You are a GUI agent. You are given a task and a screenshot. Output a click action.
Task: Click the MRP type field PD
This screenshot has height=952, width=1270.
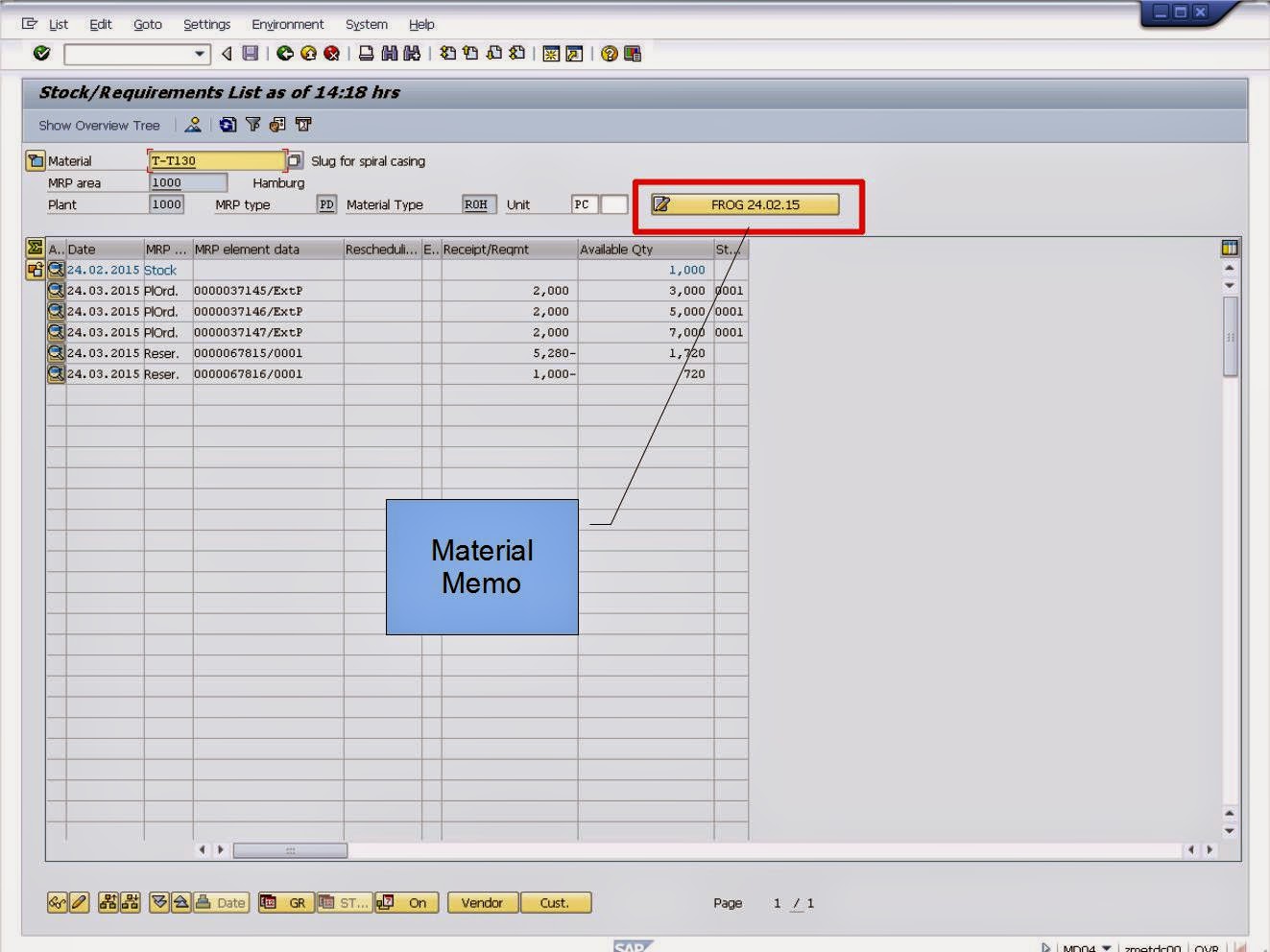pyautogui.click(x=326, y=204)
